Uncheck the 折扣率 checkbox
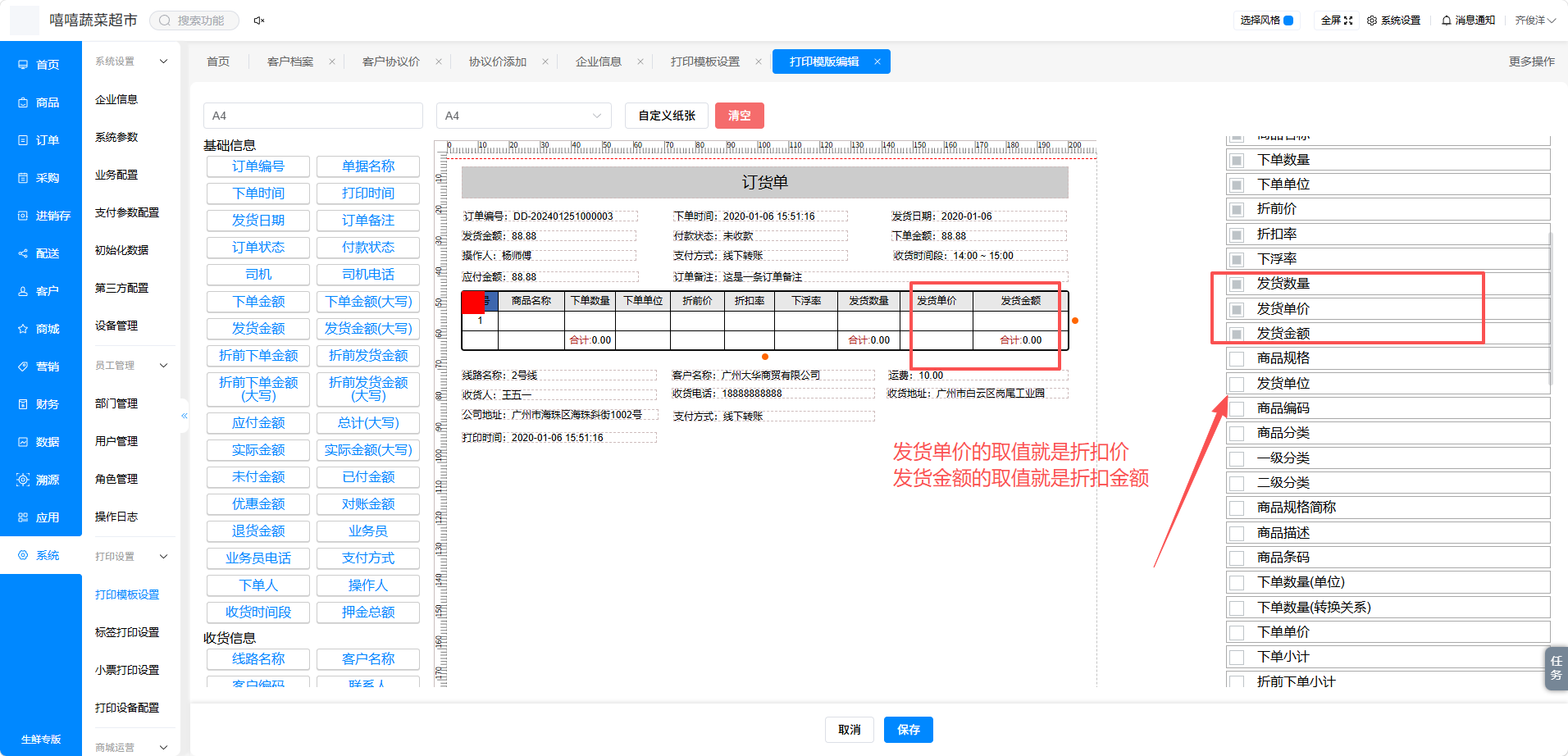Screen dimensions: 1568x756 1237,235
